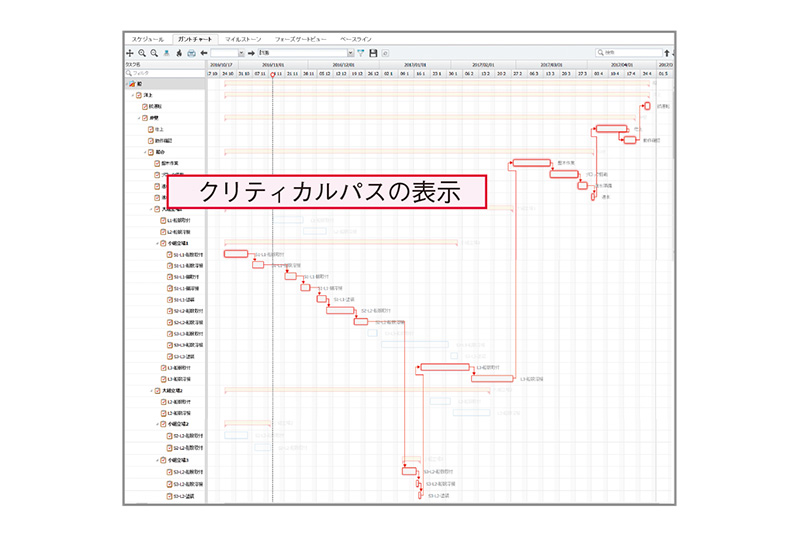Screen dimensions: 800x536
Task: Click the left arrow navigation icon
Action: (x=204, y=52)
